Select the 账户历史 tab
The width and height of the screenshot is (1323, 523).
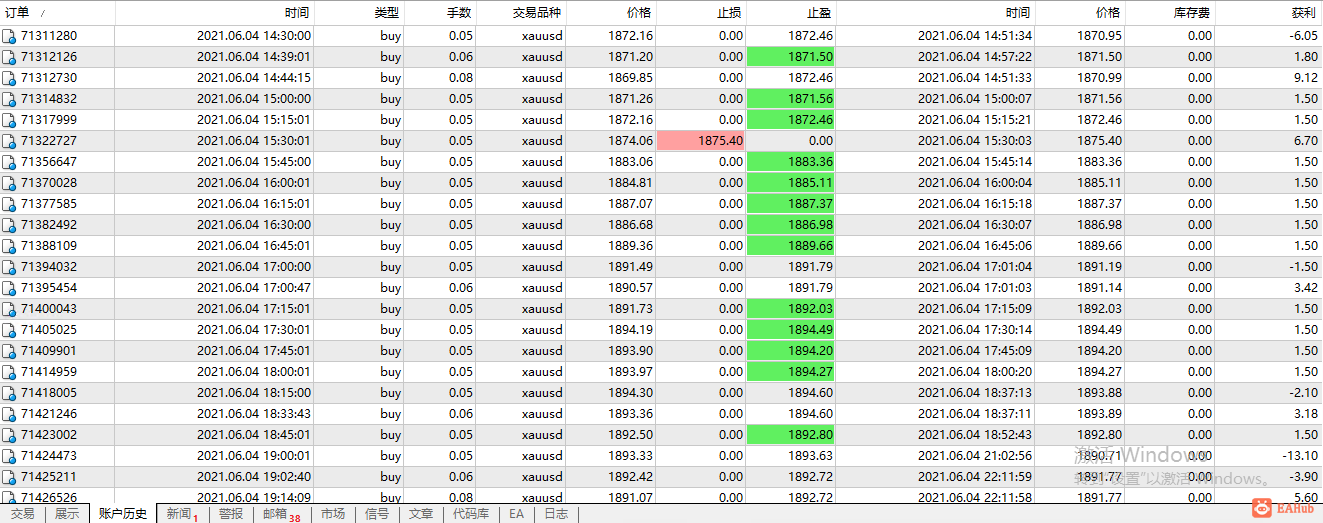(x=123, y=514)
